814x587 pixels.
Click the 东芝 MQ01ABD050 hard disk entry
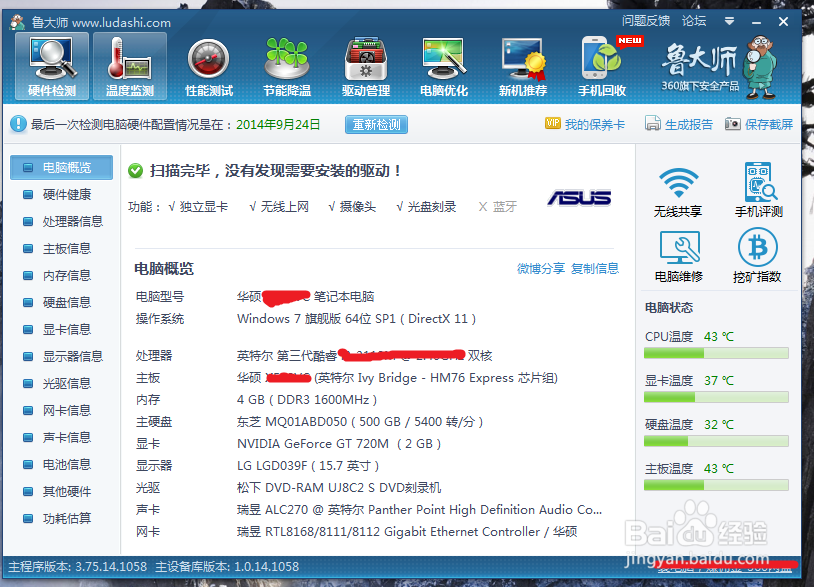pyautogui.click(x=360, y=421)
